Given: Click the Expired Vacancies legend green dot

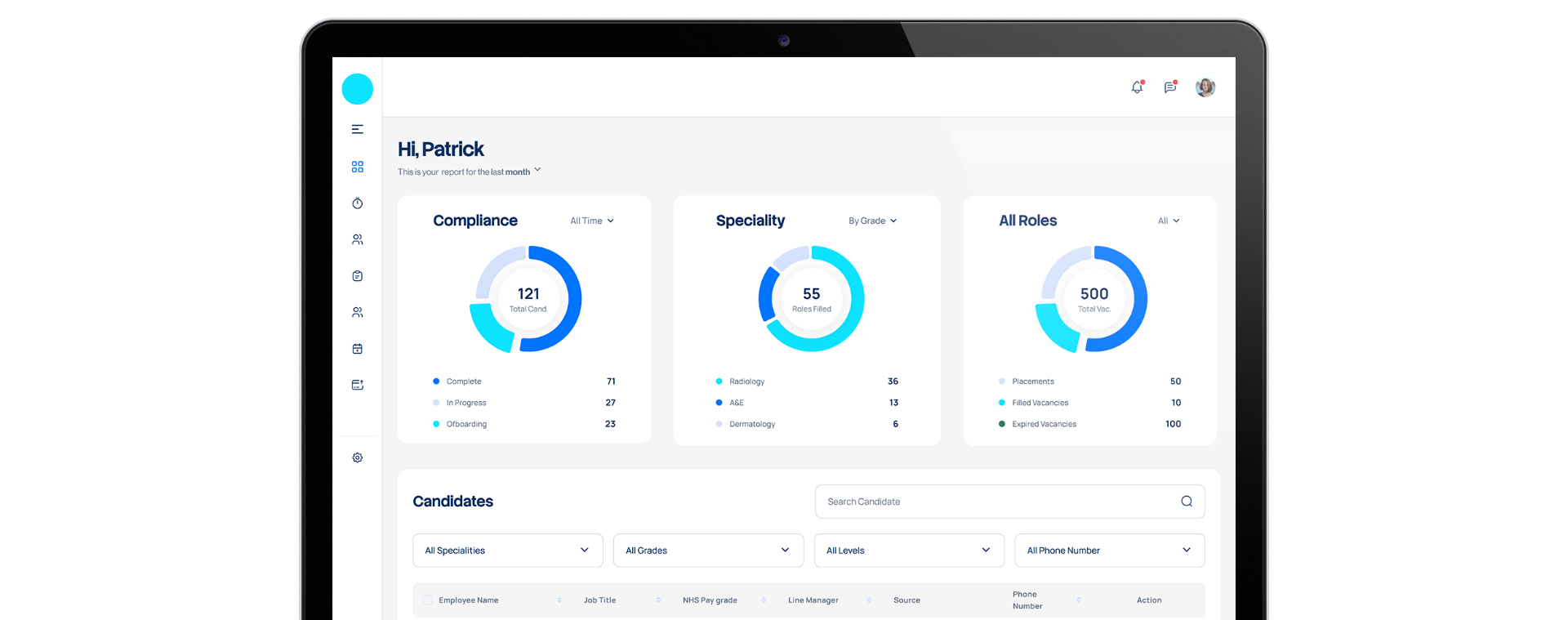Looking at the screenshot, I should pos(1002,424).
